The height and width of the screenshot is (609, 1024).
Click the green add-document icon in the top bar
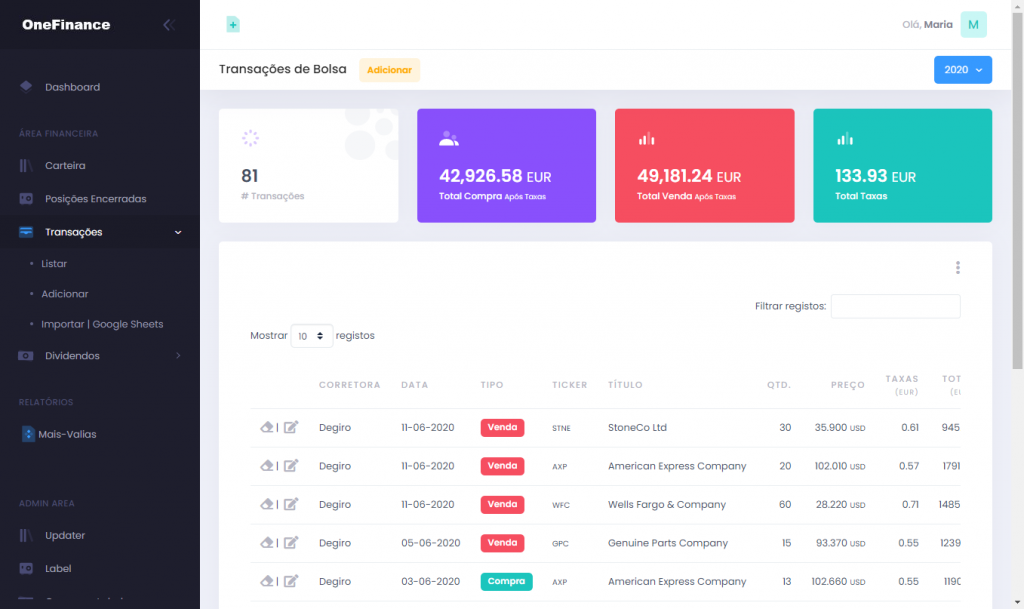tap(232, 25)
